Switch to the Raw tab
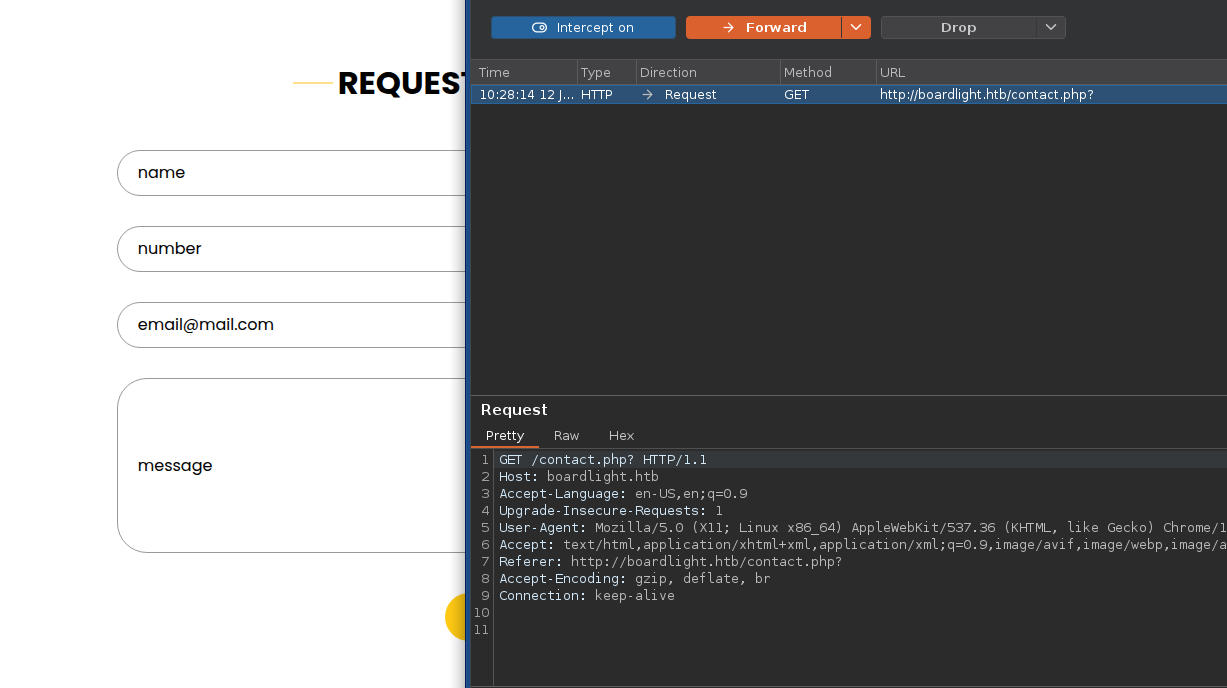Screen dimensions: 1227x688 (567, 436)
